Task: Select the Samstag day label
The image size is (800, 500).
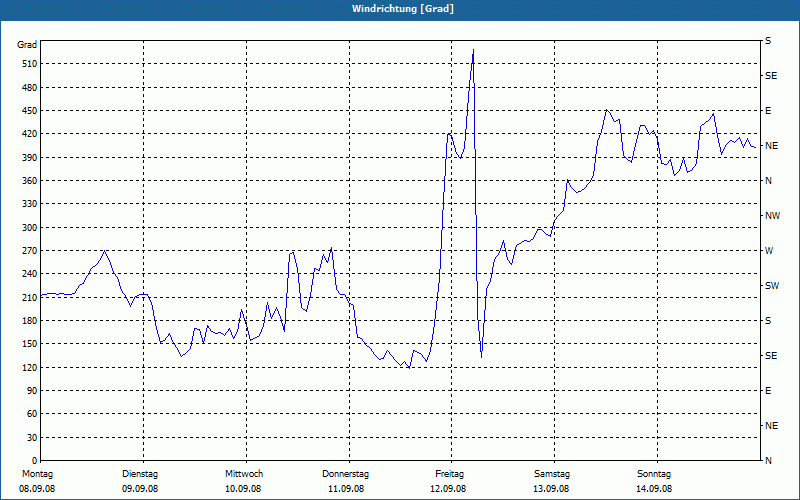Action: pos(552,474)
